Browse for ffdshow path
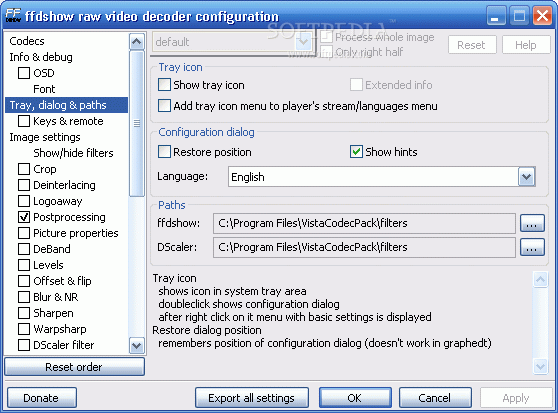 (532, 223)
